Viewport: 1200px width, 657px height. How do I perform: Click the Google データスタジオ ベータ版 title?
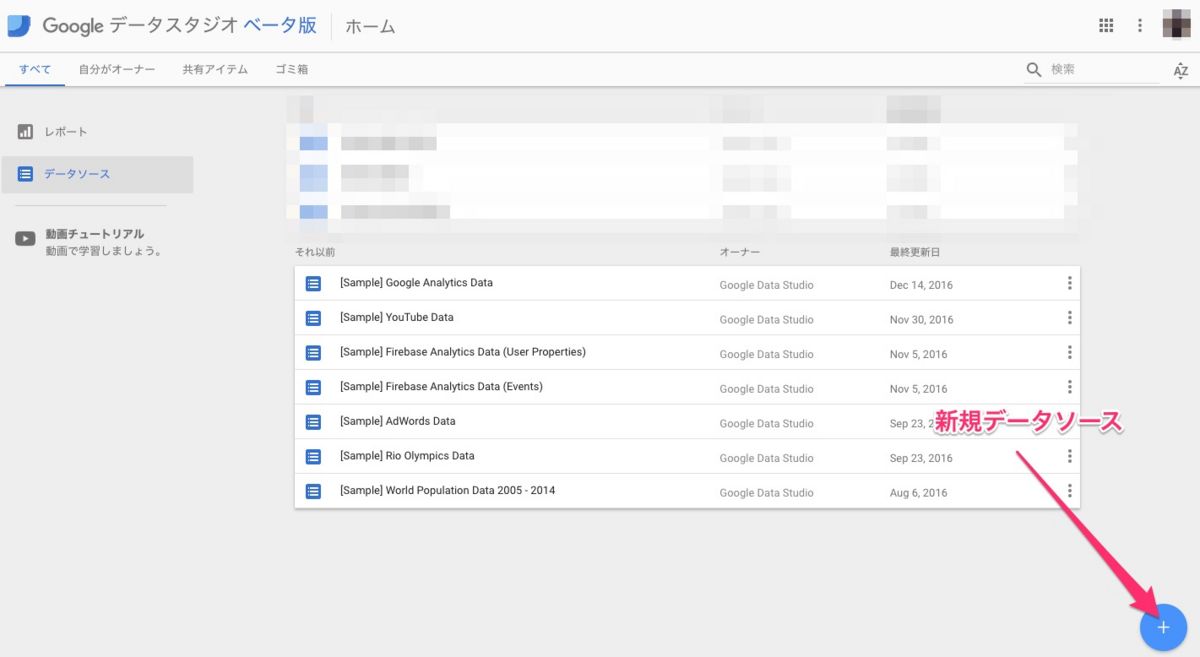pos(179,26)
